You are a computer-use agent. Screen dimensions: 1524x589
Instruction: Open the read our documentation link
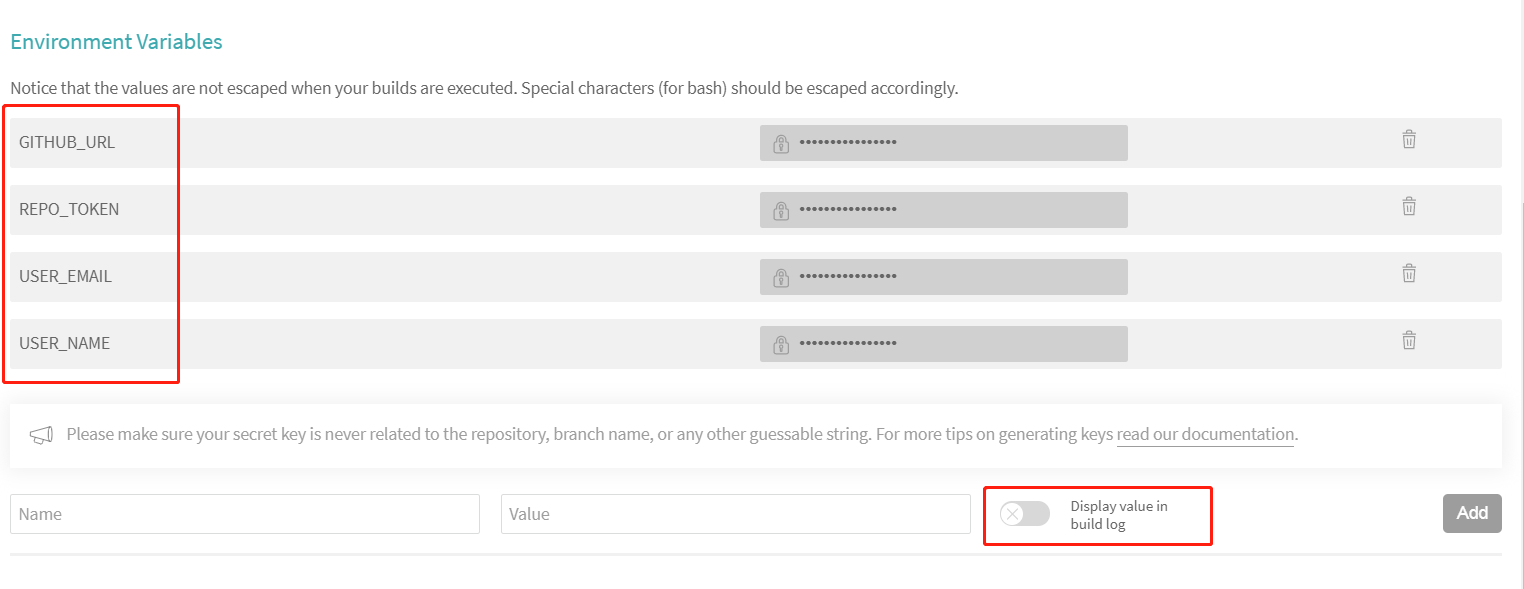(1205, 434)
